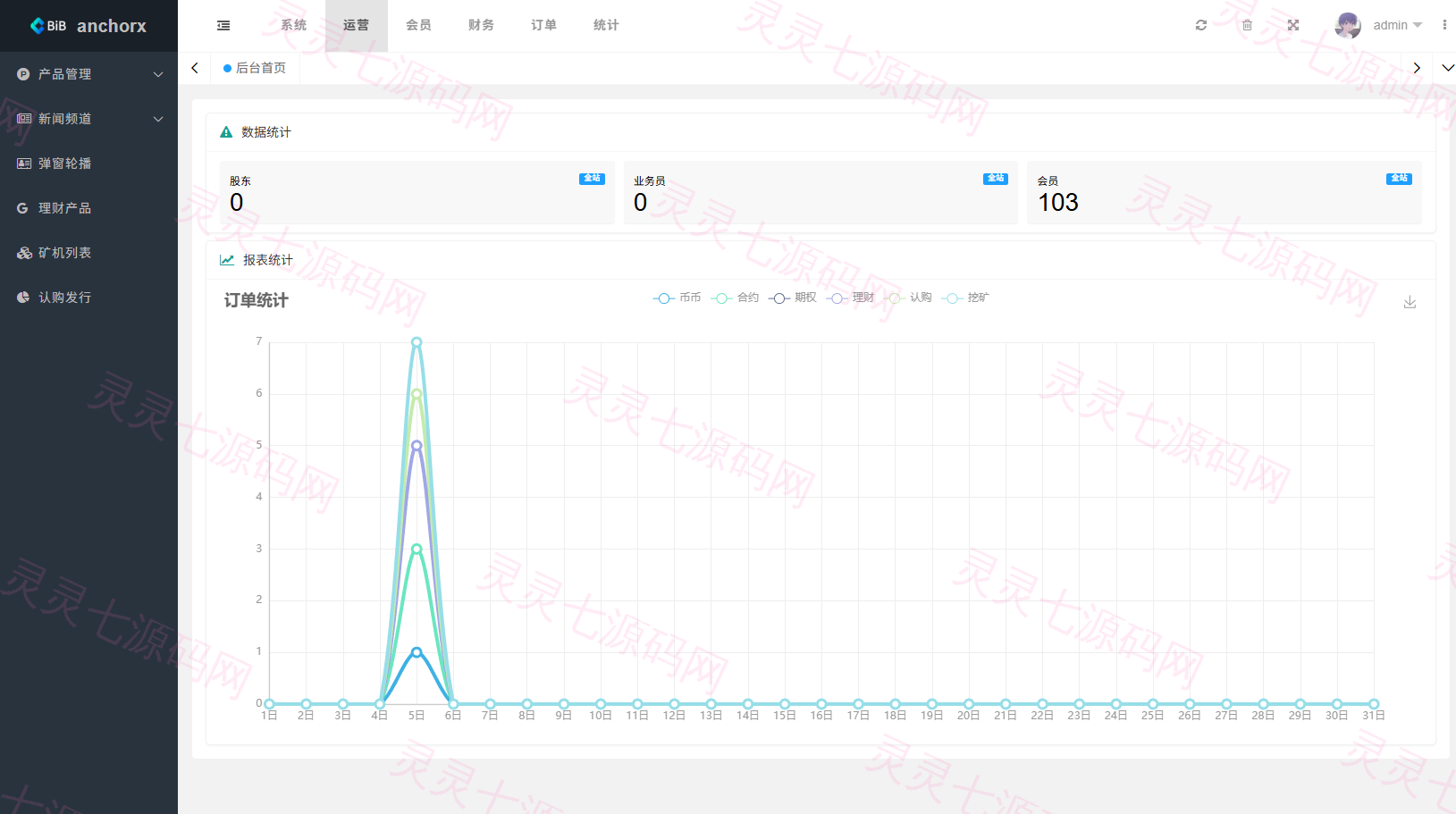
Task: Expand the 新闻频道 menu chevron
Action: pyautogui.click(x=158, y=119)
